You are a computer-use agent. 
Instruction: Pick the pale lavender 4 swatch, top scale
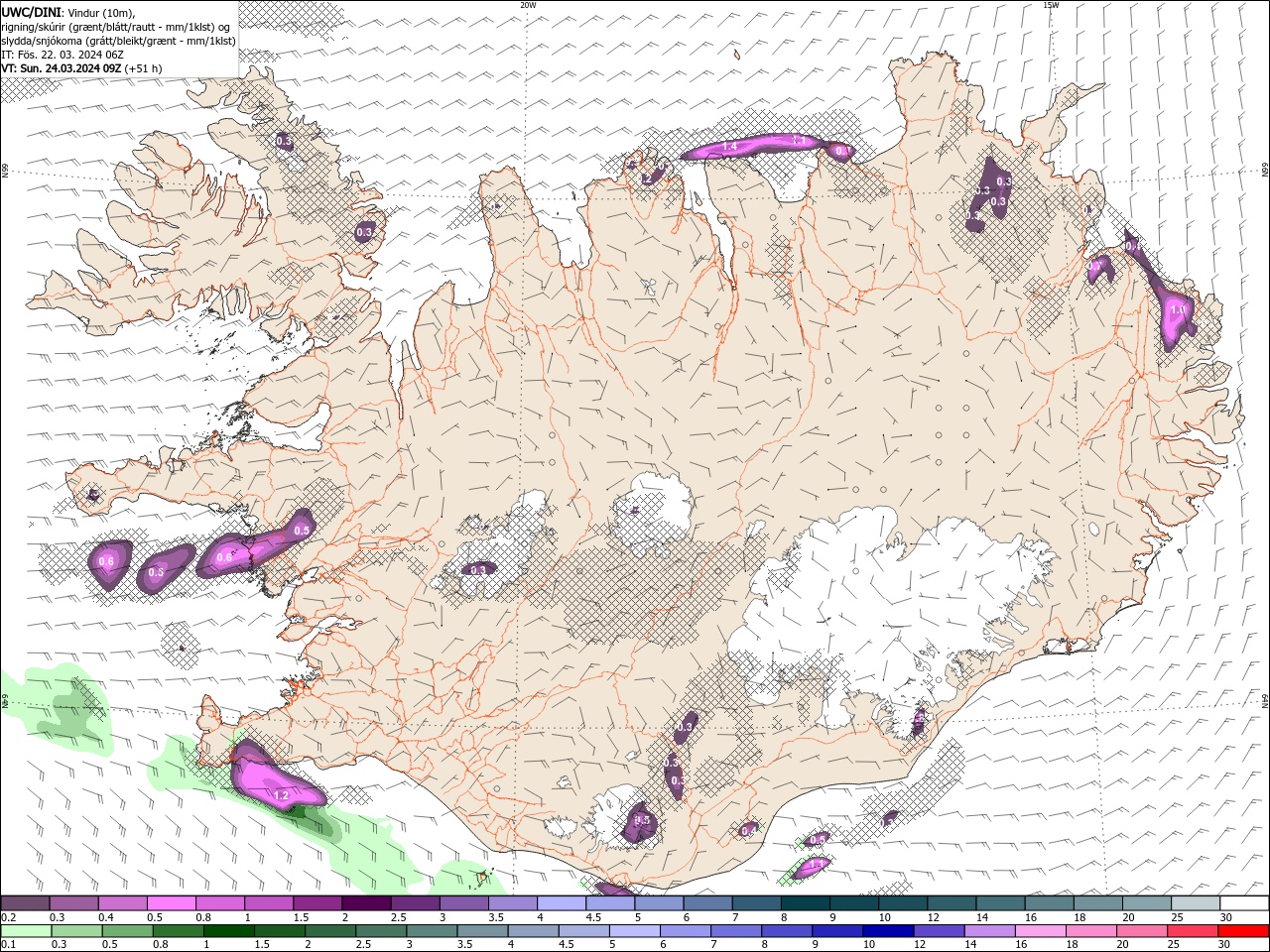click(562, 903)
